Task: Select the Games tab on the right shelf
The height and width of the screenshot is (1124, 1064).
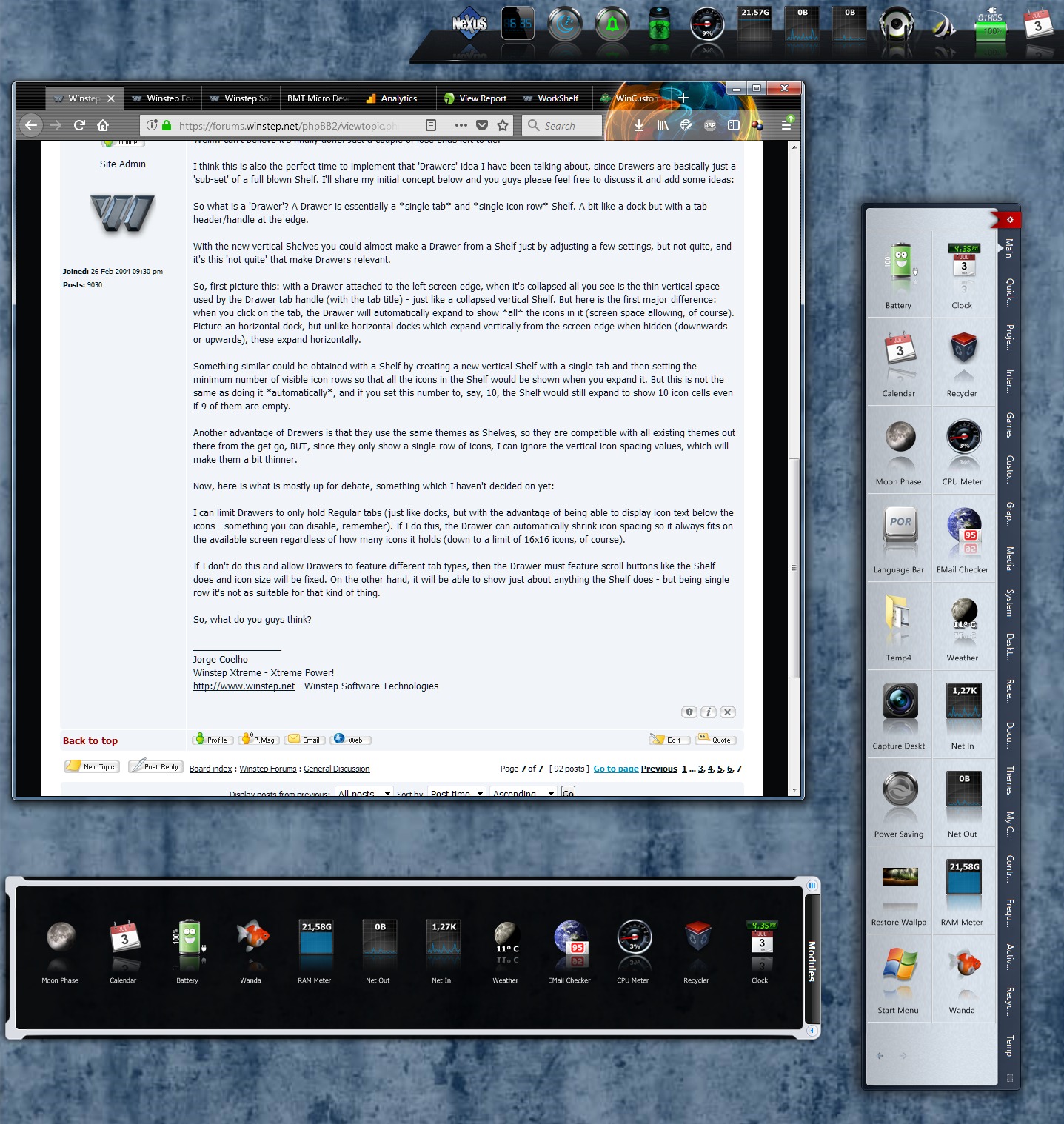Action: pos(1009,426)
